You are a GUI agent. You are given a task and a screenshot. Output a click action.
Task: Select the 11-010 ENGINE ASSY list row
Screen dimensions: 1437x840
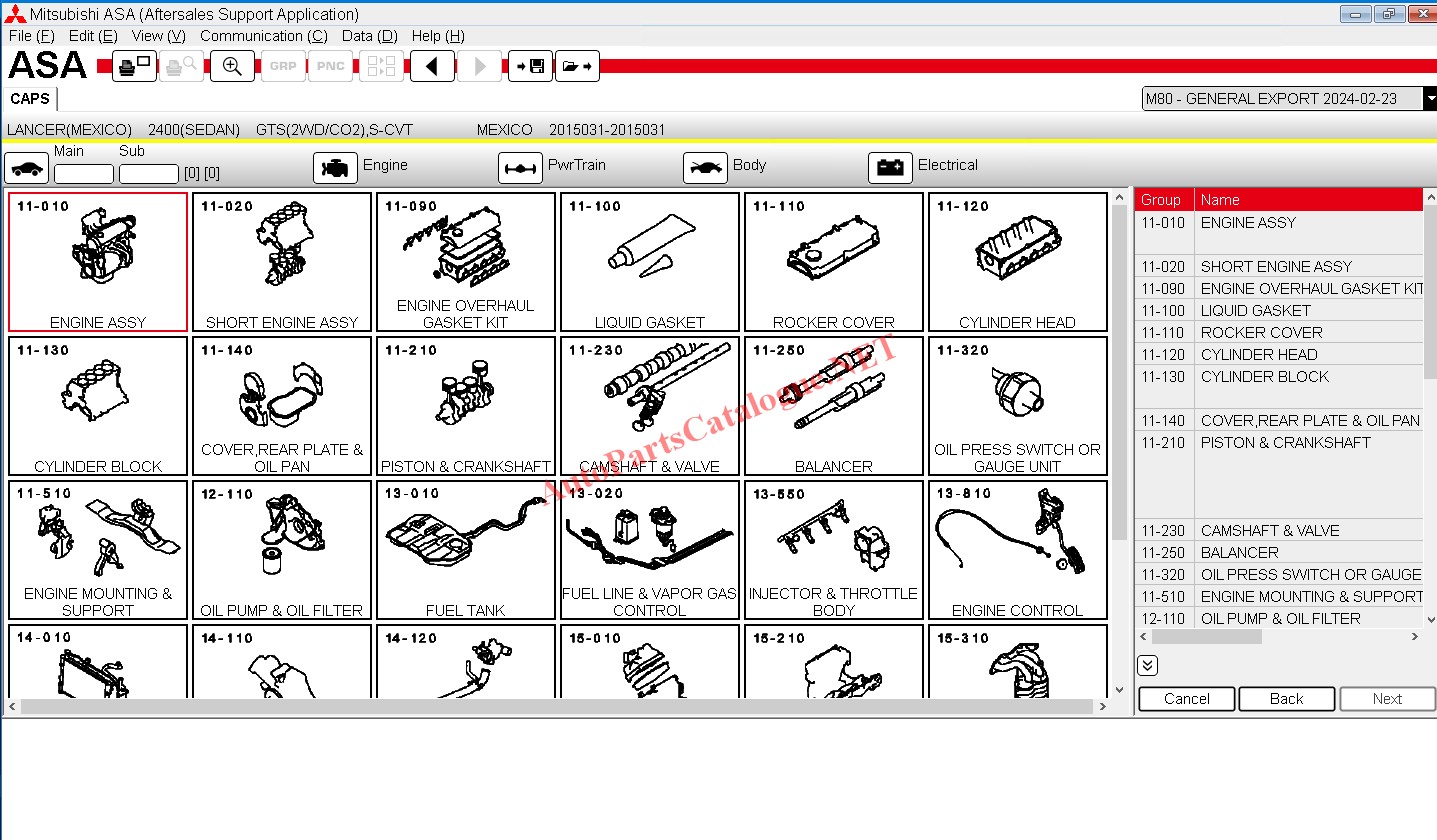click(x=1279, y=233)
